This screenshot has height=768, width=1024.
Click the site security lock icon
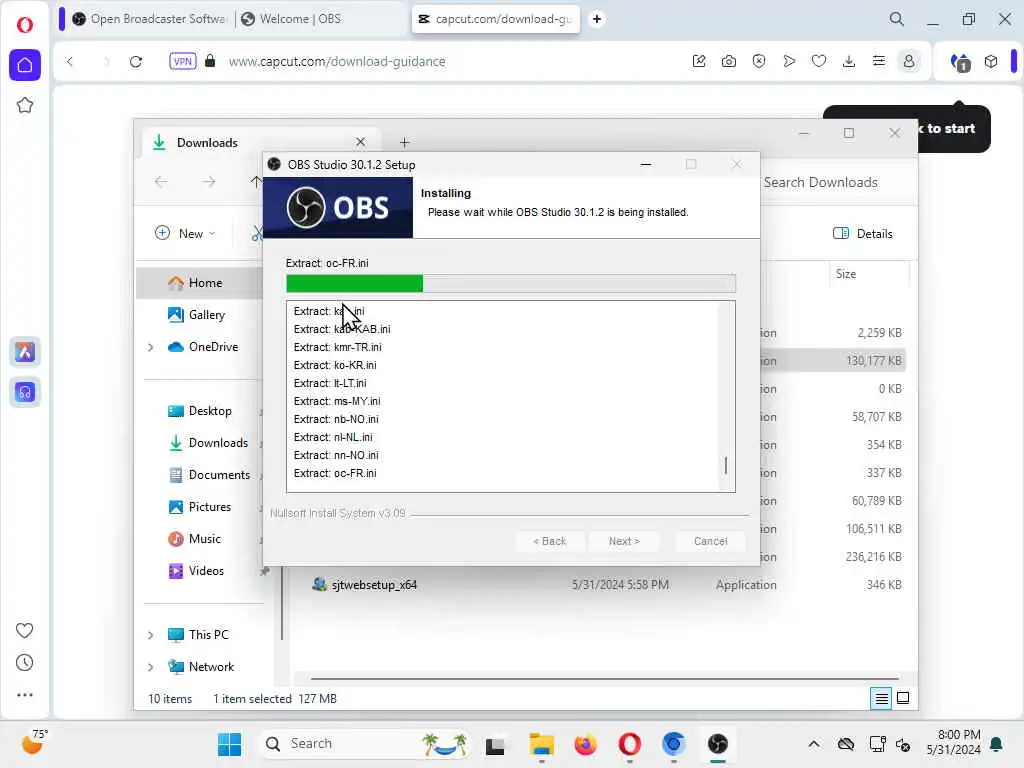pyautogui.click(x=210, y=61)
